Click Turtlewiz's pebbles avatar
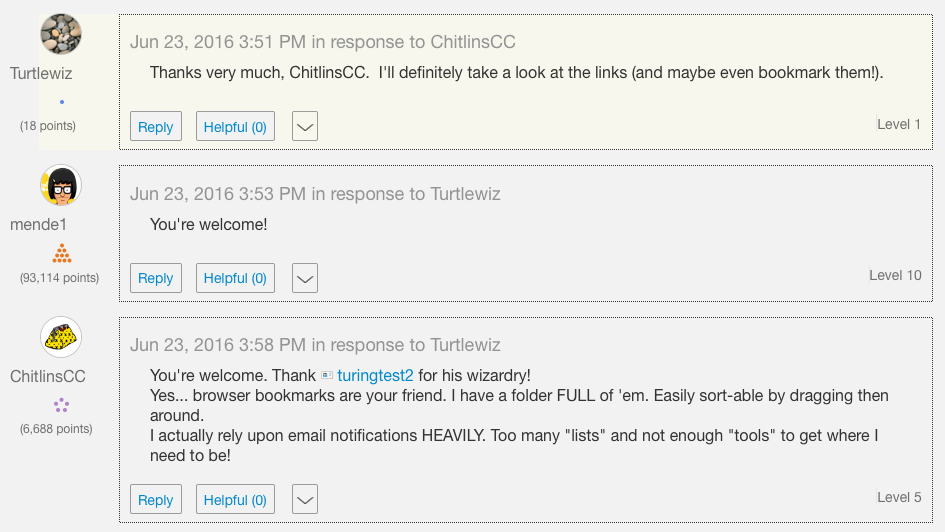 tap(61, 35)
